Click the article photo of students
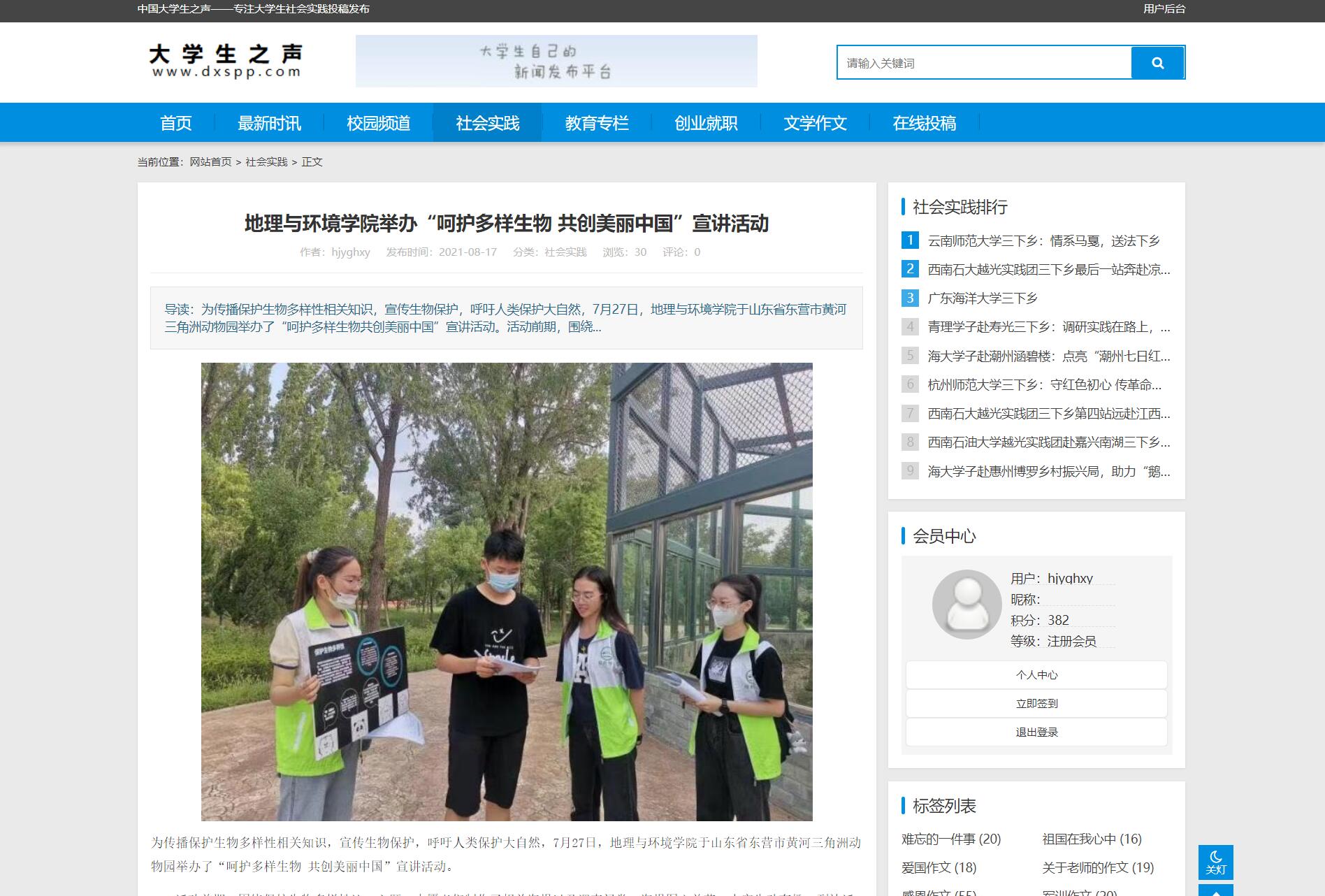Screen dimensions: 1325x896 pyautogui.click(x=507, y=591)
